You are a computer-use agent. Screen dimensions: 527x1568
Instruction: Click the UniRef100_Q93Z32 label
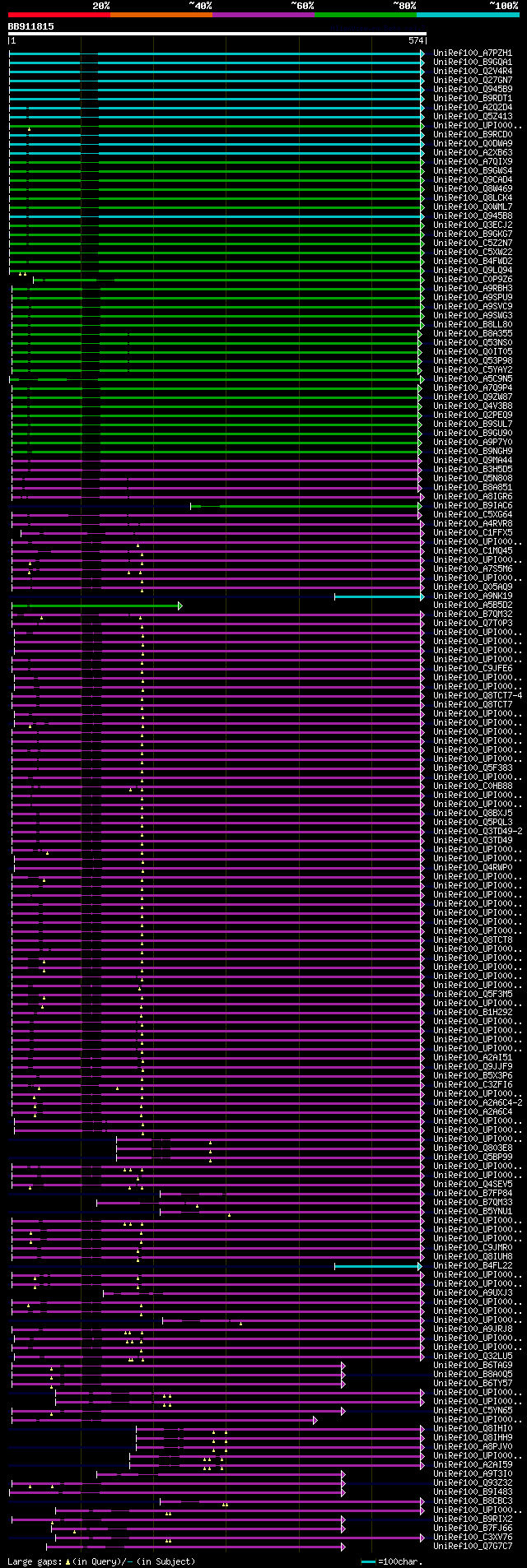tap(473, 1482)
